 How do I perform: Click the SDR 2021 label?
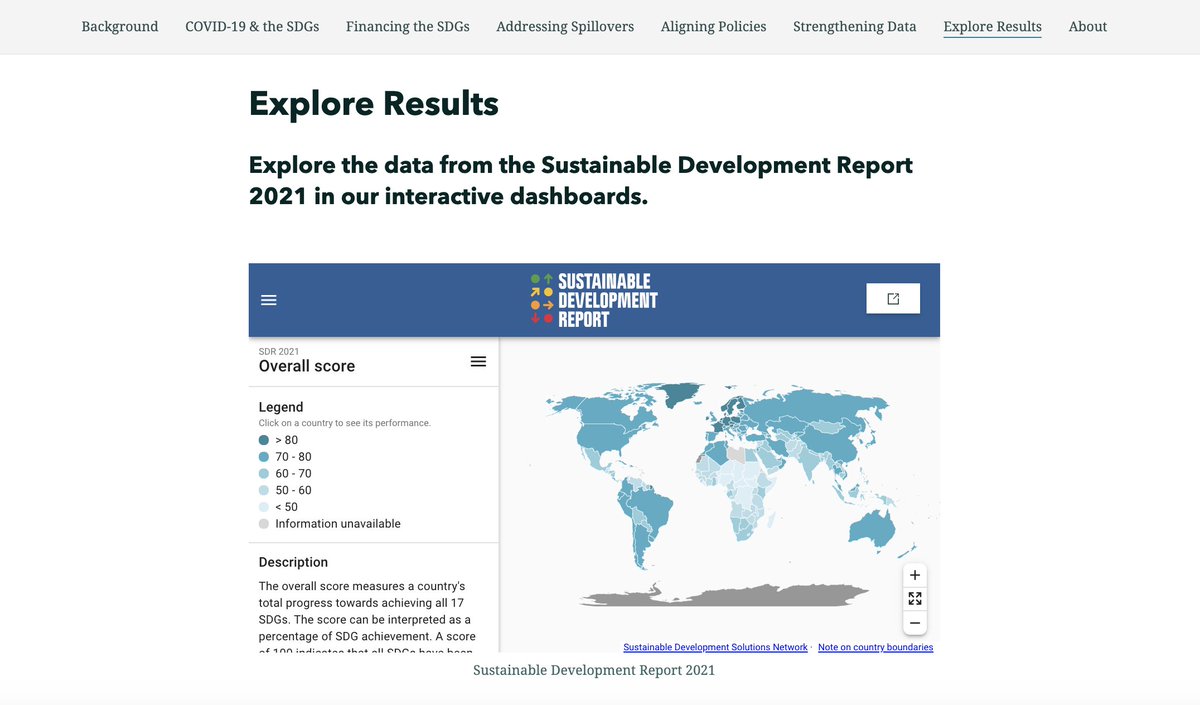279,351
